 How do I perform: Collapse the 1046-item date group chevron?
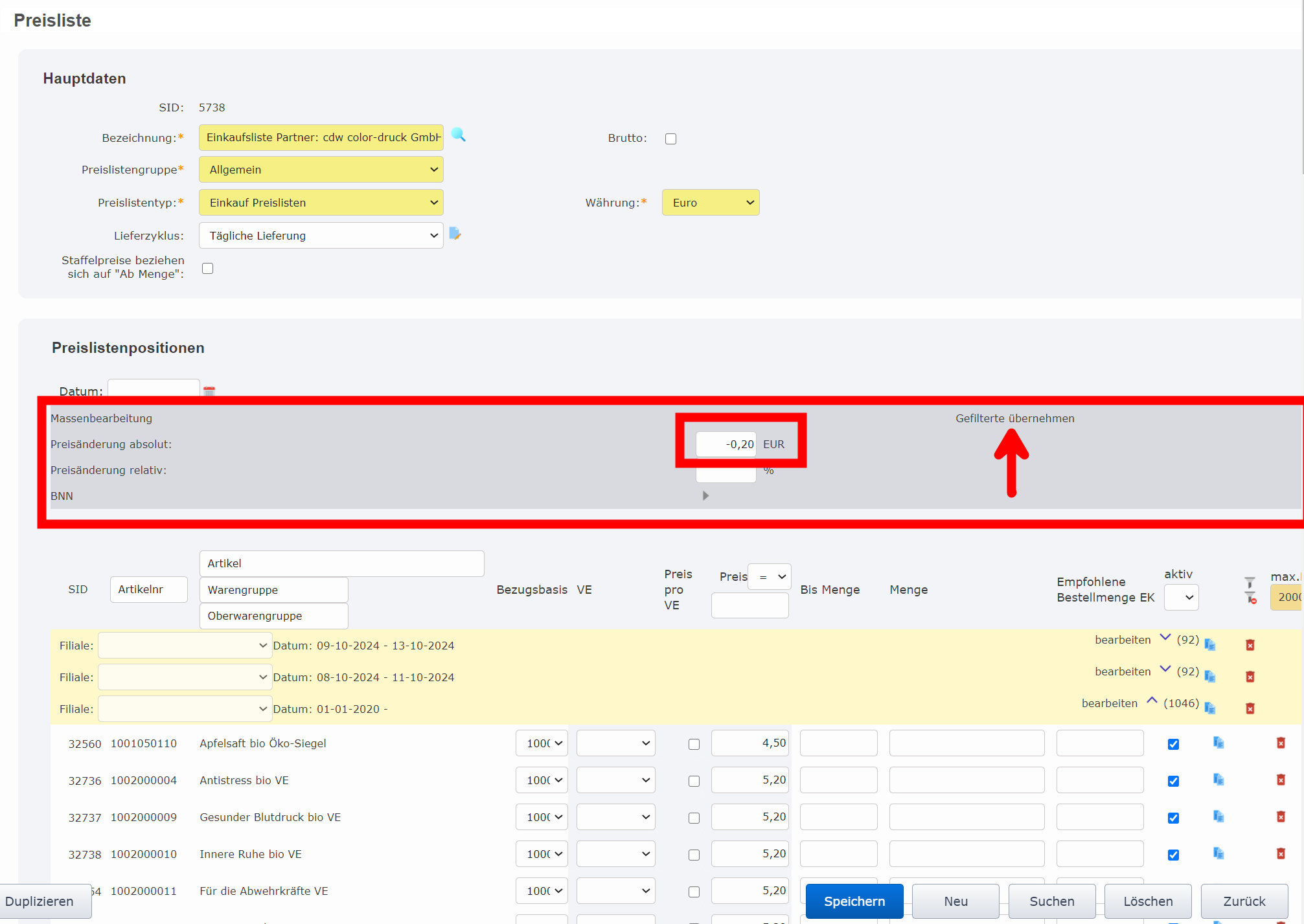(x=1151, y=701)
